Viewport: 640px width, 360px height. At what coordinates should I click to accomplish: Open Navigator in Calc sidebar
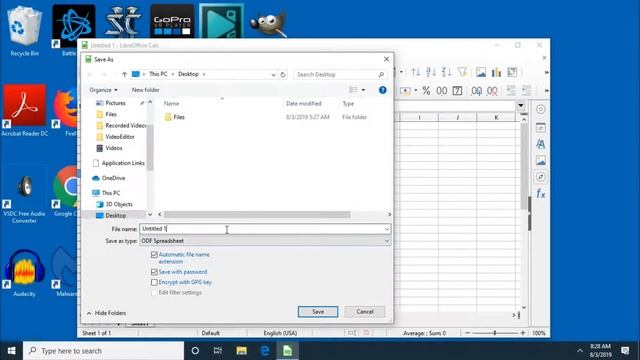540,177
